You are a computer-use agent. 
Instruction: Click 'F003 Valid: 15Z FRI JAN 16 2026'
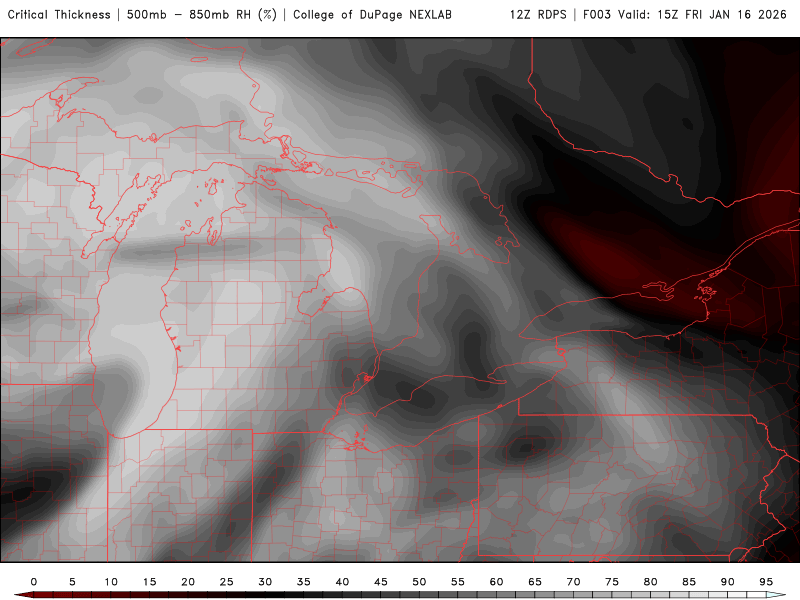[x=685, y=15]
